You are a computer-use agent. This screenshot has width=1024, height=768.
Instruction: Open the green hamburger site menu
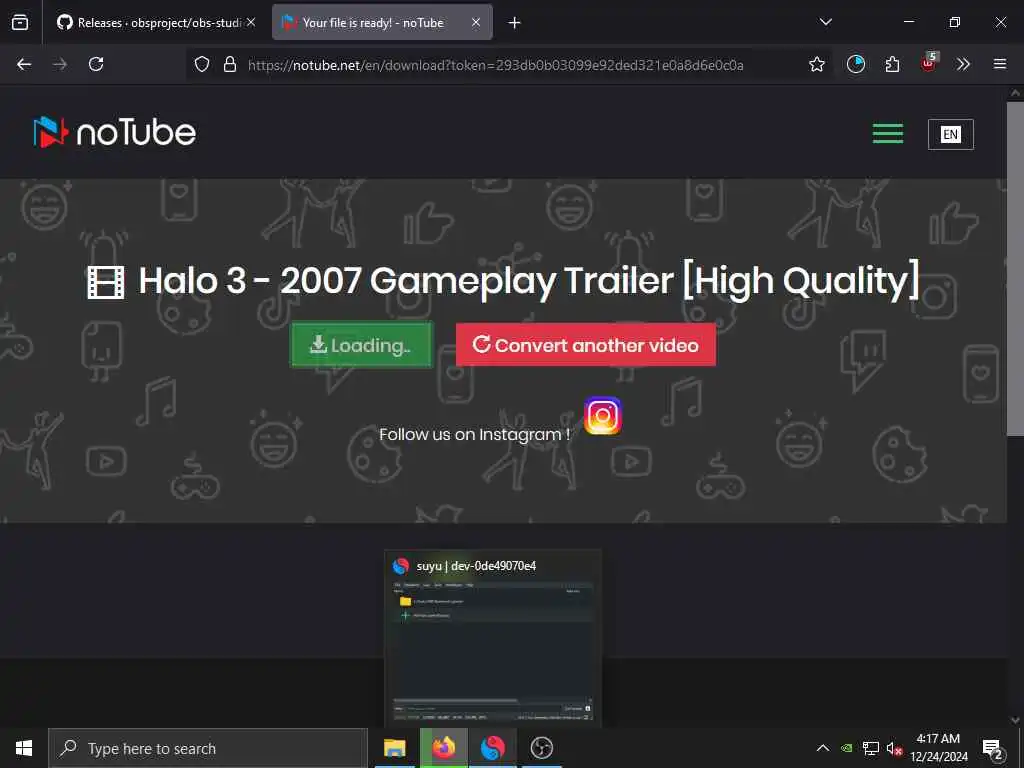click(x=888, y=133)
